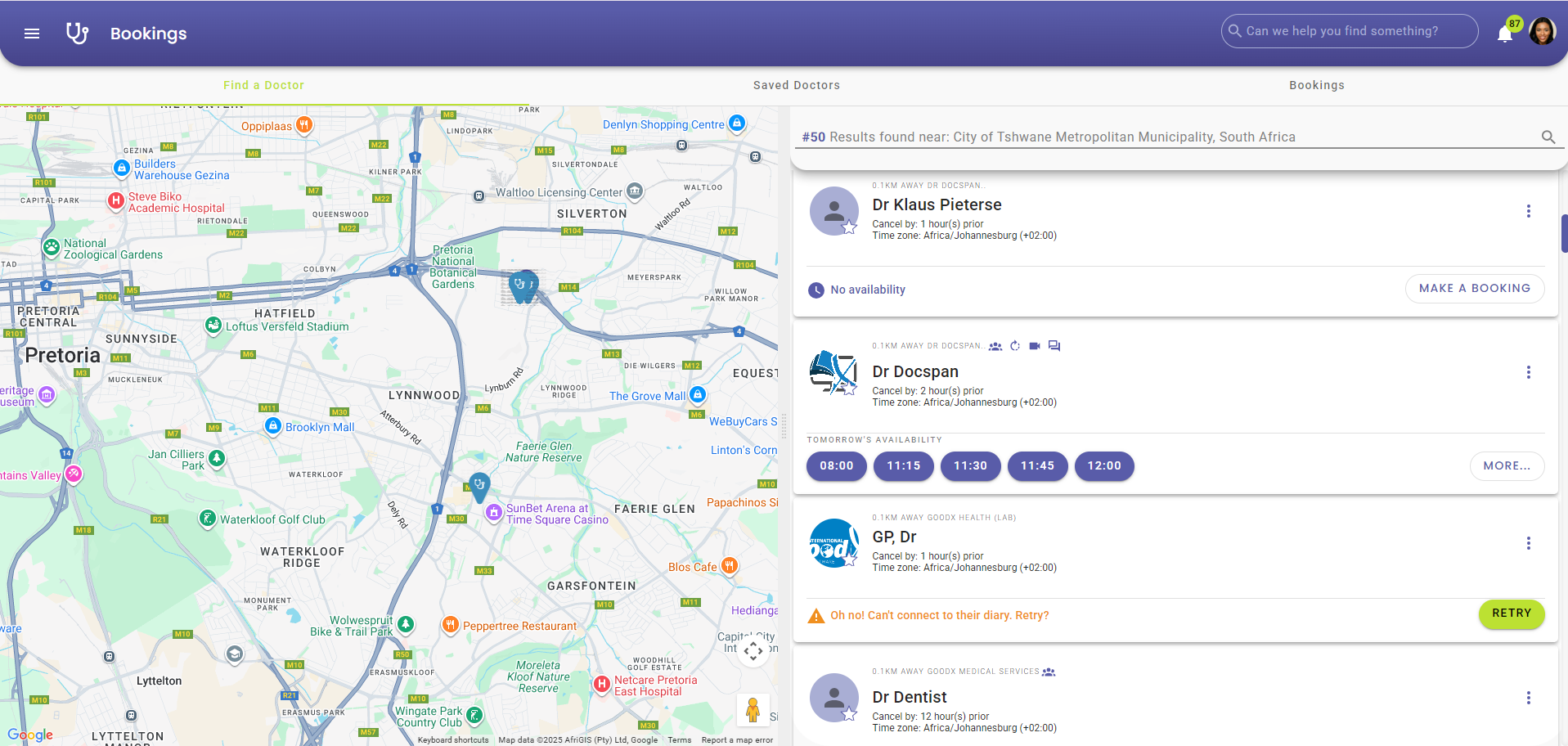Click National Zoological Gardens marker

click(x=52, y=247)
